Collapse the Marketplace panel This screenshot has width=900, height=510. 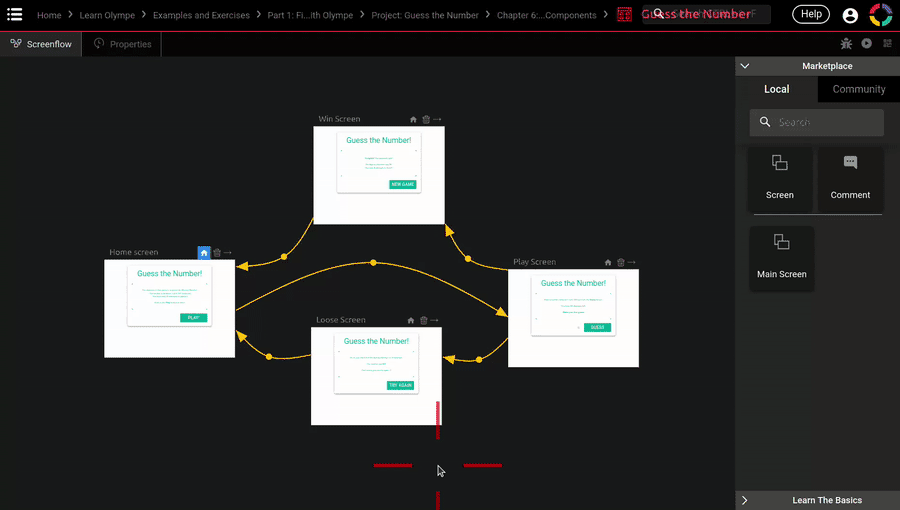tap(745, 66)
